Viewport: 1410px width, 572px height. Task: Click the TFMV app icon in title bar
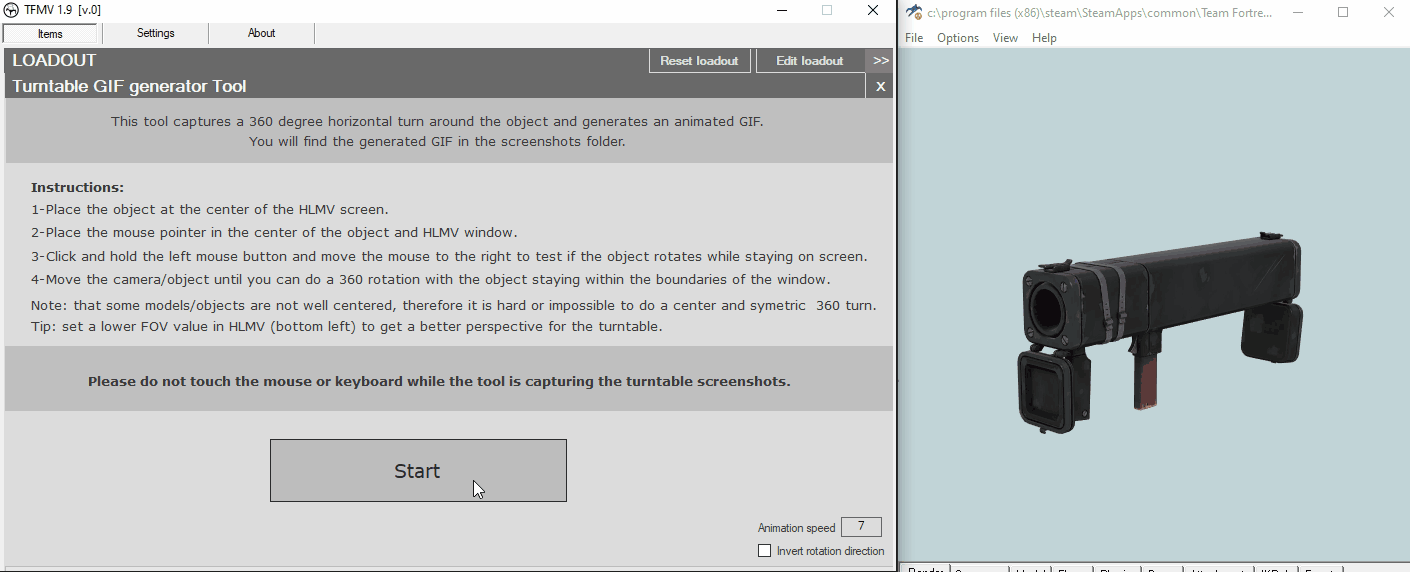11,10
